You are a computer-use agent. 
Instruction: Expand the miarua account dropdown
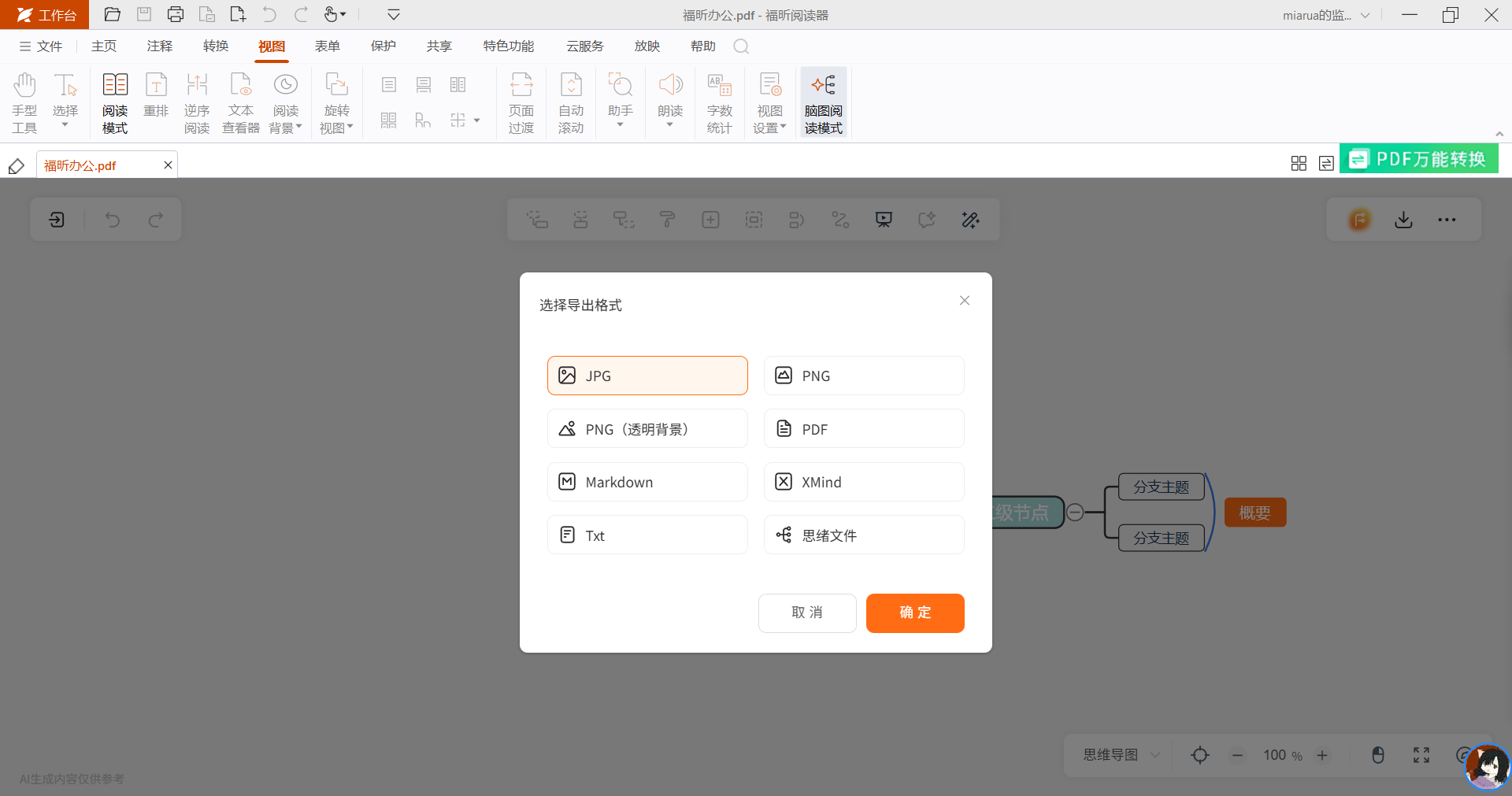point(1366,15)
